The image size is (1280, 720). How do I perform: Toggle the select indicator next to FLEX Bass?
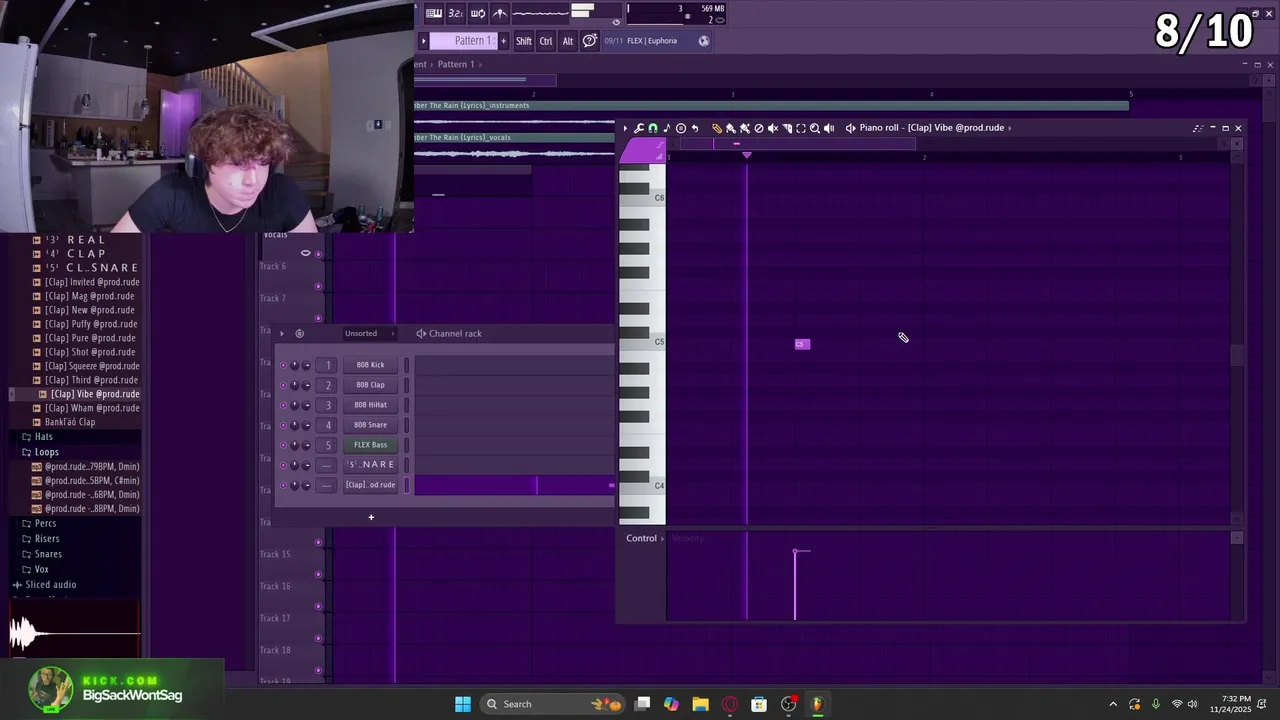[x=407, y=445]
